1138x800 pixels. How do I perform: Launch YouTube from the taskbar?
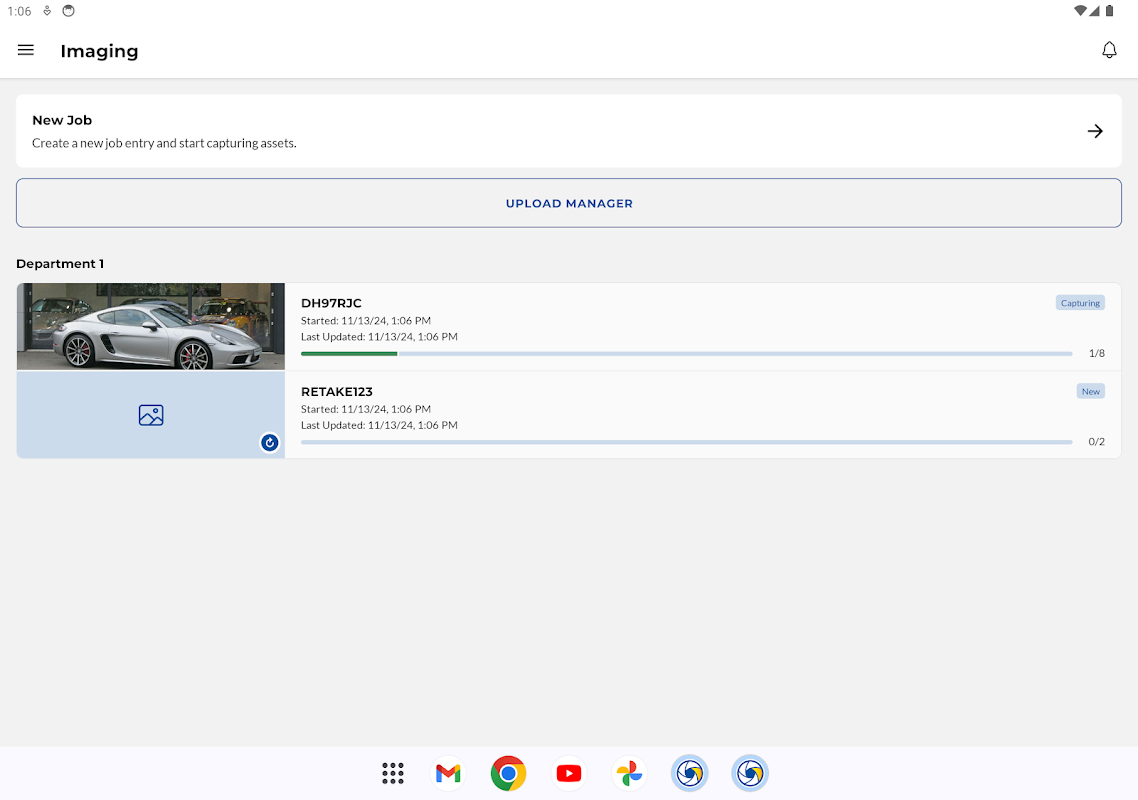[569, 773]
